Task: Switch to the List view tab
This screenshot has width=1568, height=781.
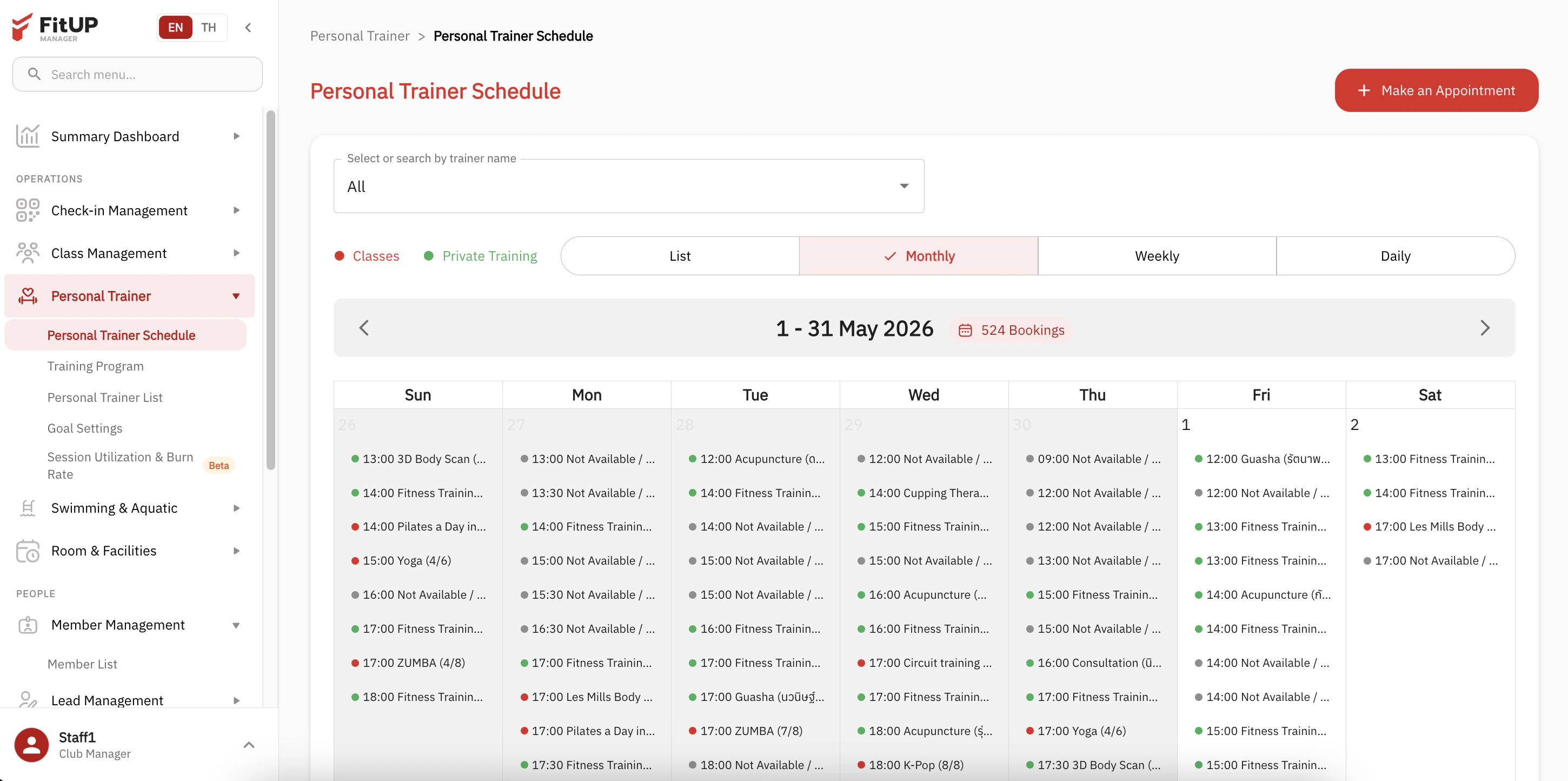Action: pos(680,256)
